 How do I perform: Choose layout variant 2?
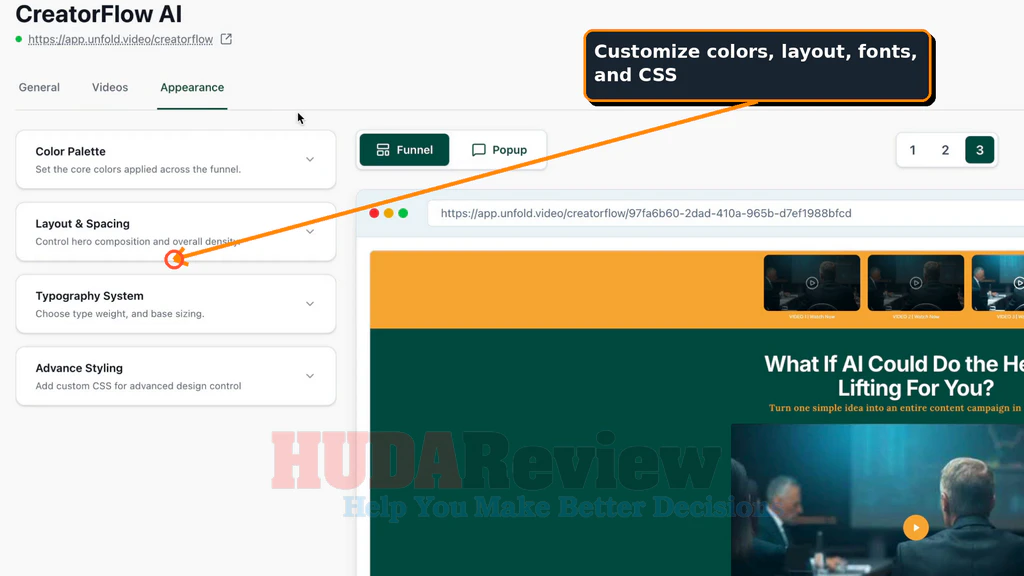coord(945,150)
